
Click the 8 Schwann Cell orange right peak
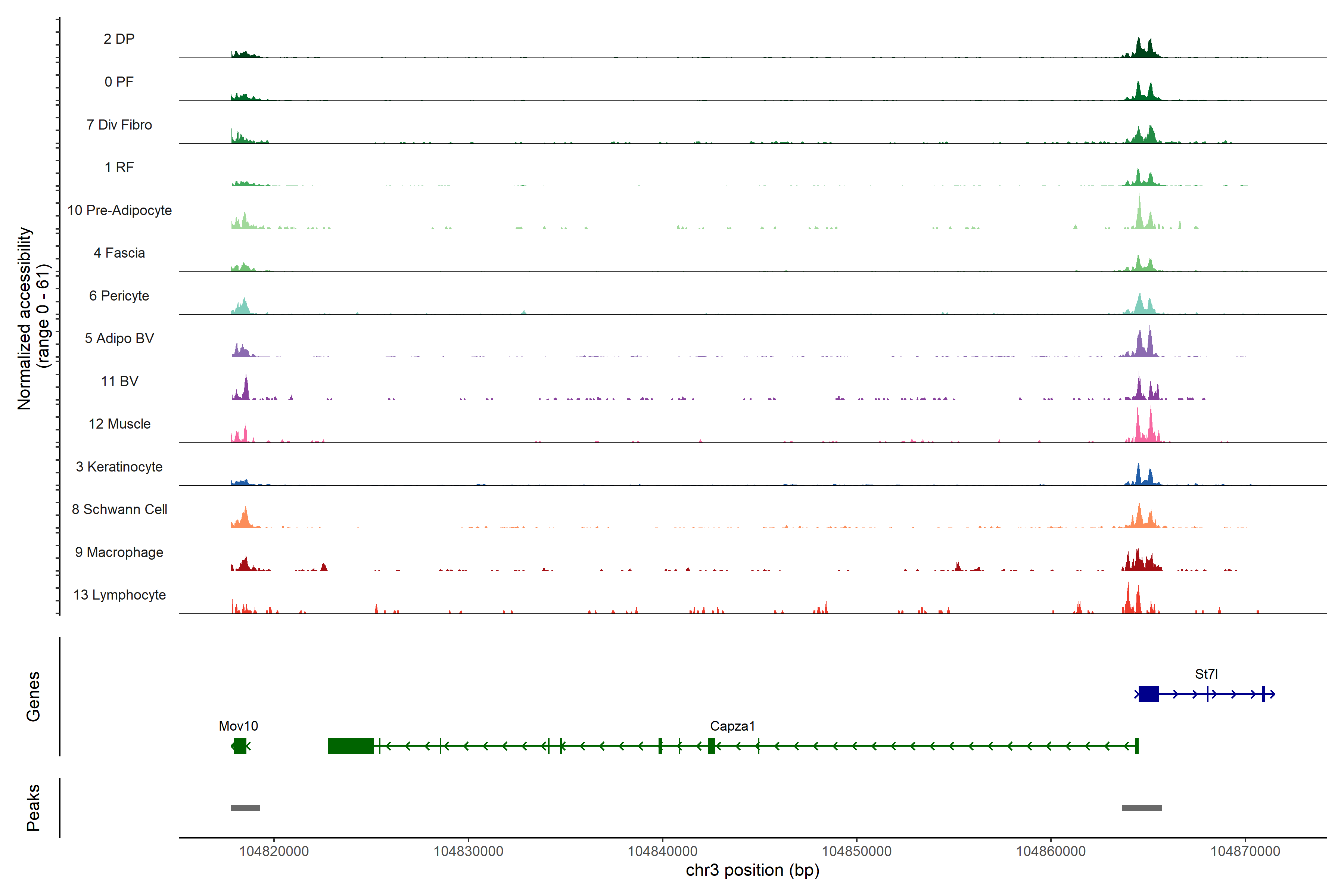click(1139, 517)
